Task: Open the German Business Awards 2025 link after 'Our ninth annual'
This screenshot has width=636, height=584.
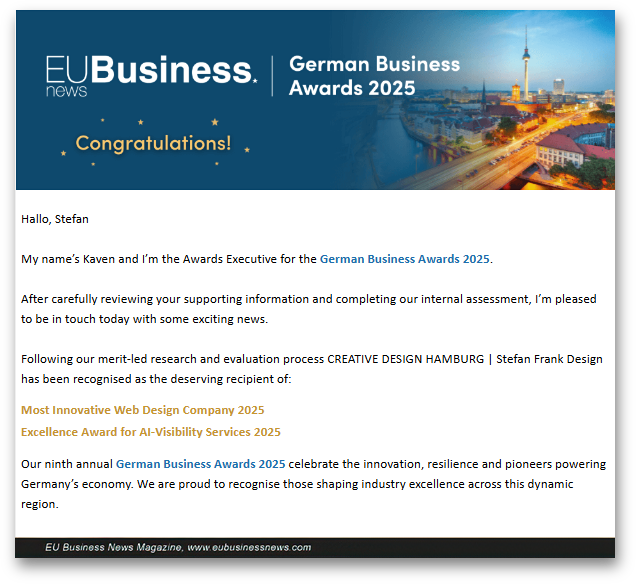Action: (200, 464)
